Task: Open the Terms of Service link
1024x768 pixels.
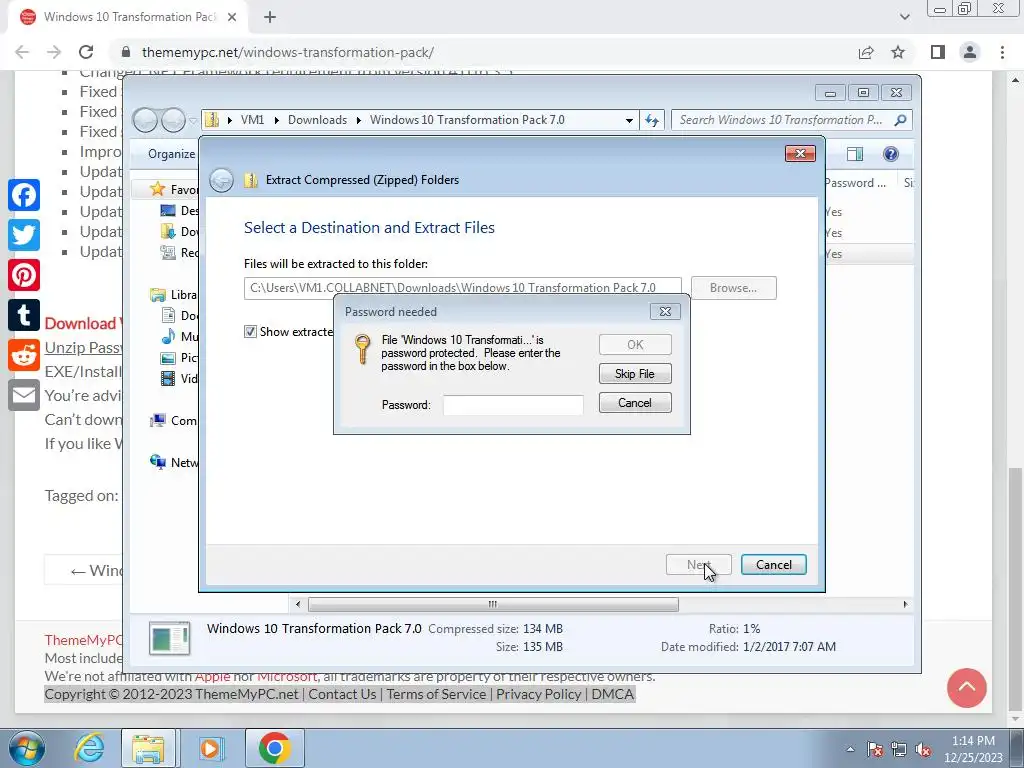Action: coord(436,694)
